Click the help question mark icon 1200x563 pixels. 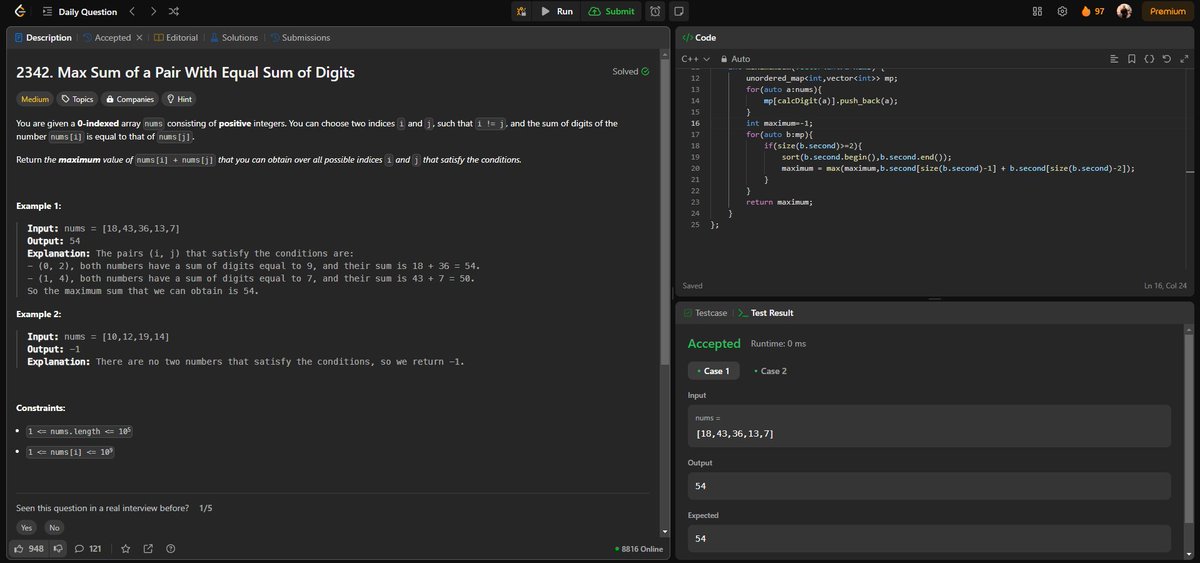tap(171, 548)
